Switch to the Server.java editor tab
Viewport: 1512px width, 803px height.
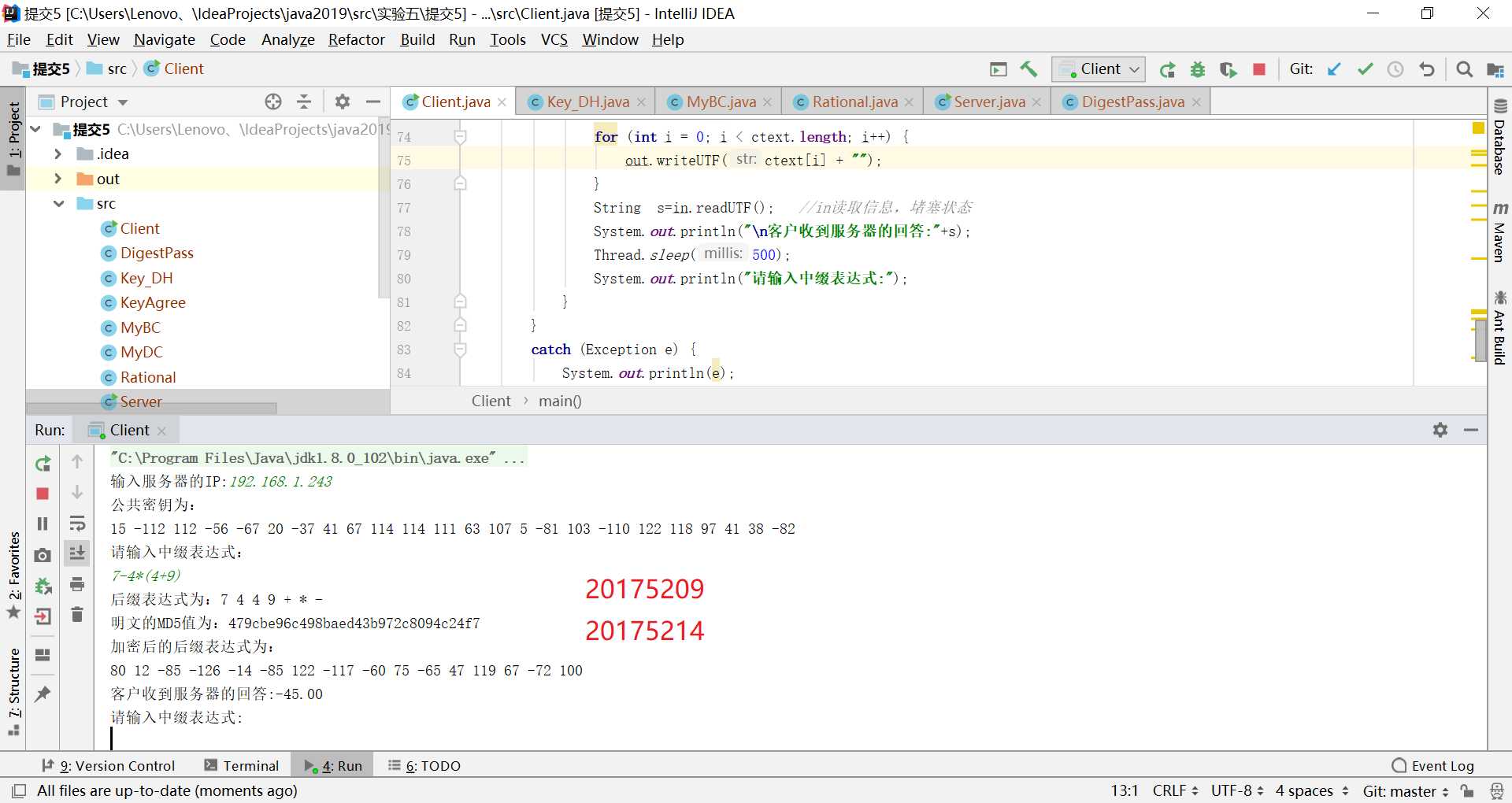click(x=989, y=102)
